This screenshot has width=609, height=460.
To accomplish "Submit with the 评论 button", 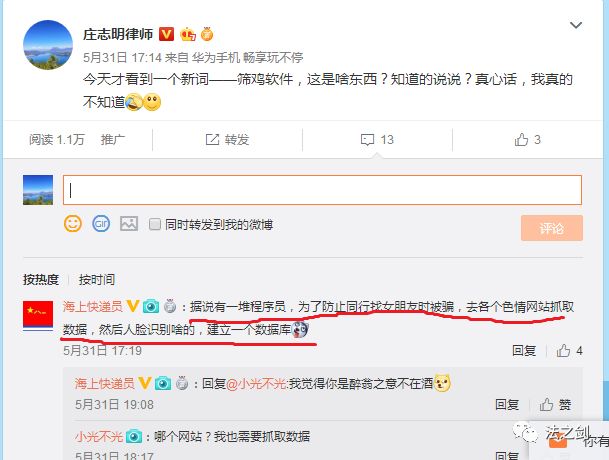I will tap(552, 228).
